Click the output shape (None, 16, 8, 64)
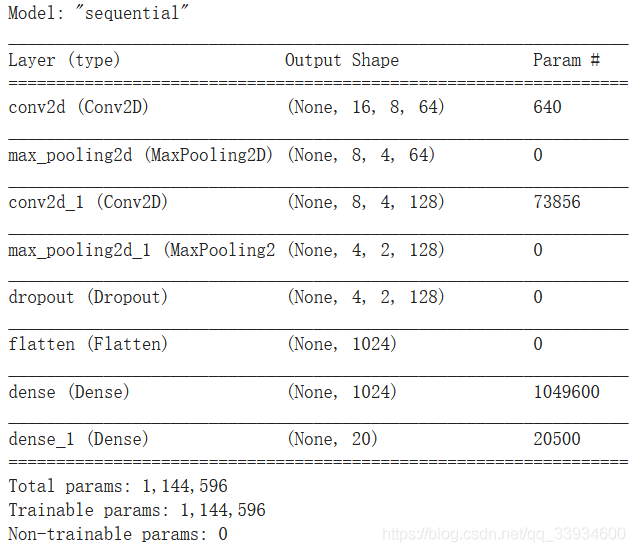 coord(366,107)
